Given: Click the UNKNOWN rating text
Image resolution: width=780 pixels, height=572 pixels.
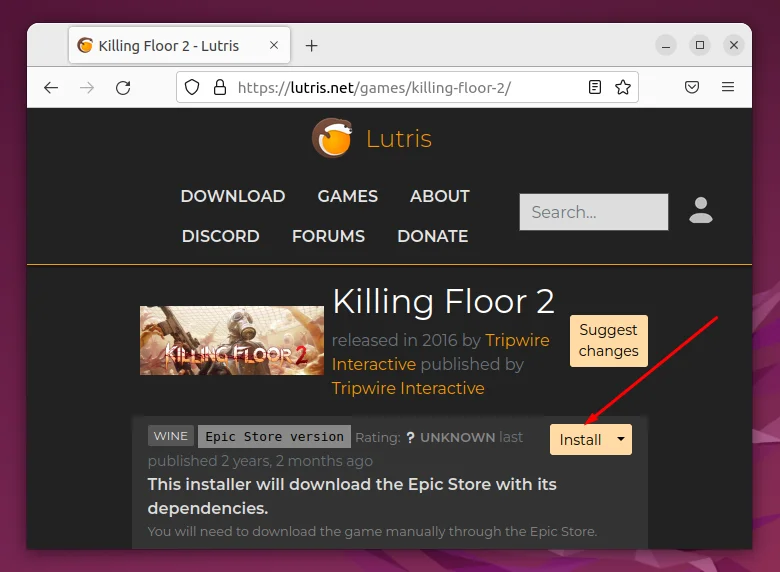Looking at the screenshot, I should (457, 437).
